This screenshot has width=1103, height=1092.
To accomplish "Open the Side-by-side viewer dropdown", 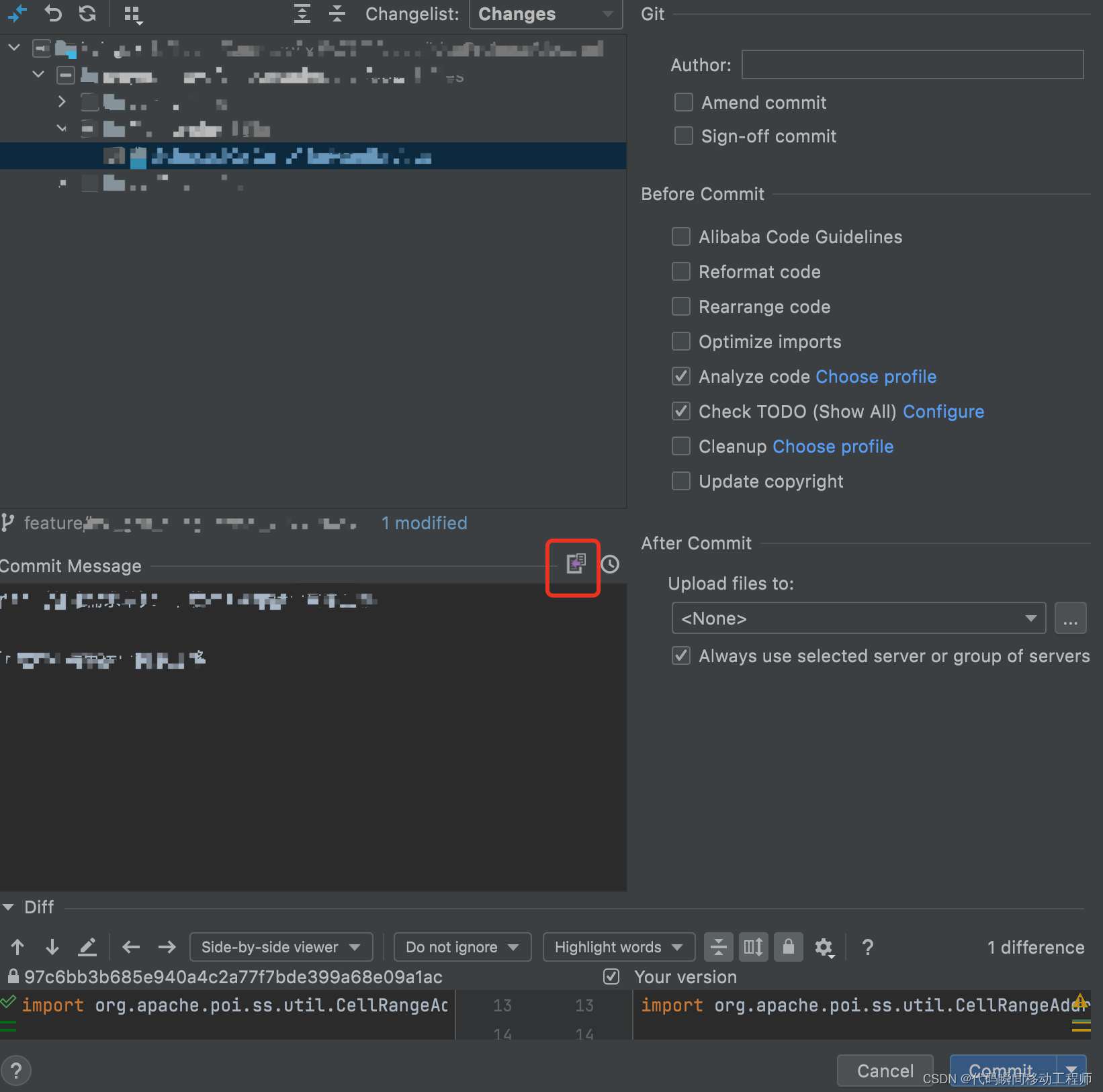I will [x=281, y=947].
